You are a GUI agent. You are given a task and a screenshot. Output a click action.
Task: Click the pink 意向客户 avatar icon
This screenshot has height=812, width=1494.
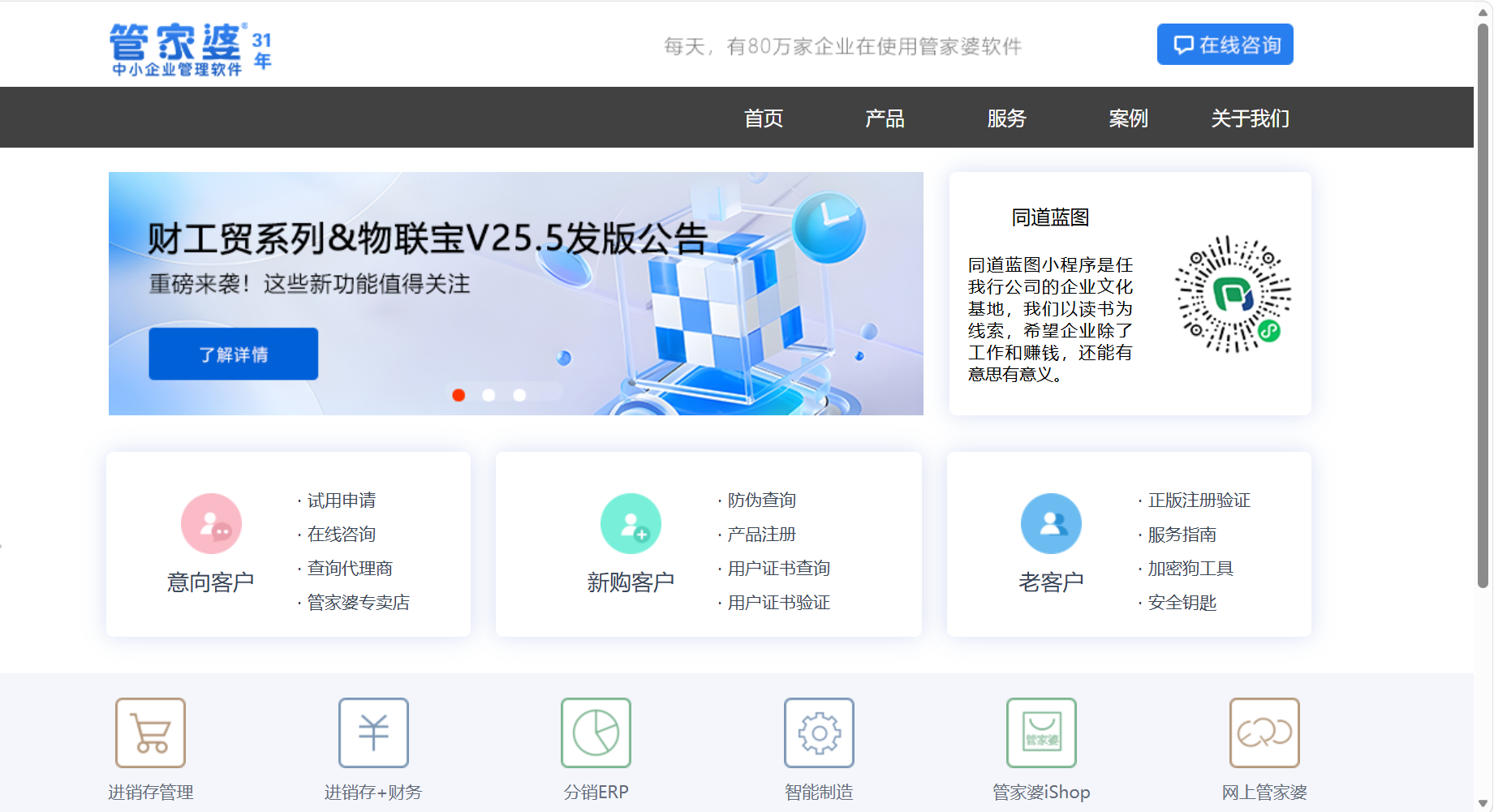(x=211, y=524)
